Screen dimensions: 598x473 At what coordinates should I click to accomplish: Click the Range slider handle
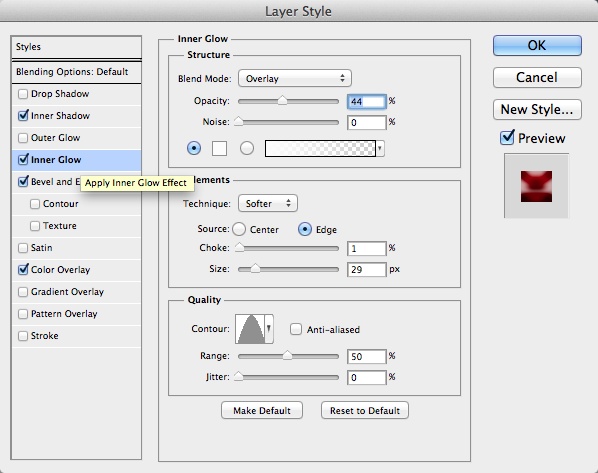pyautogui.click(x=287, y=356)
